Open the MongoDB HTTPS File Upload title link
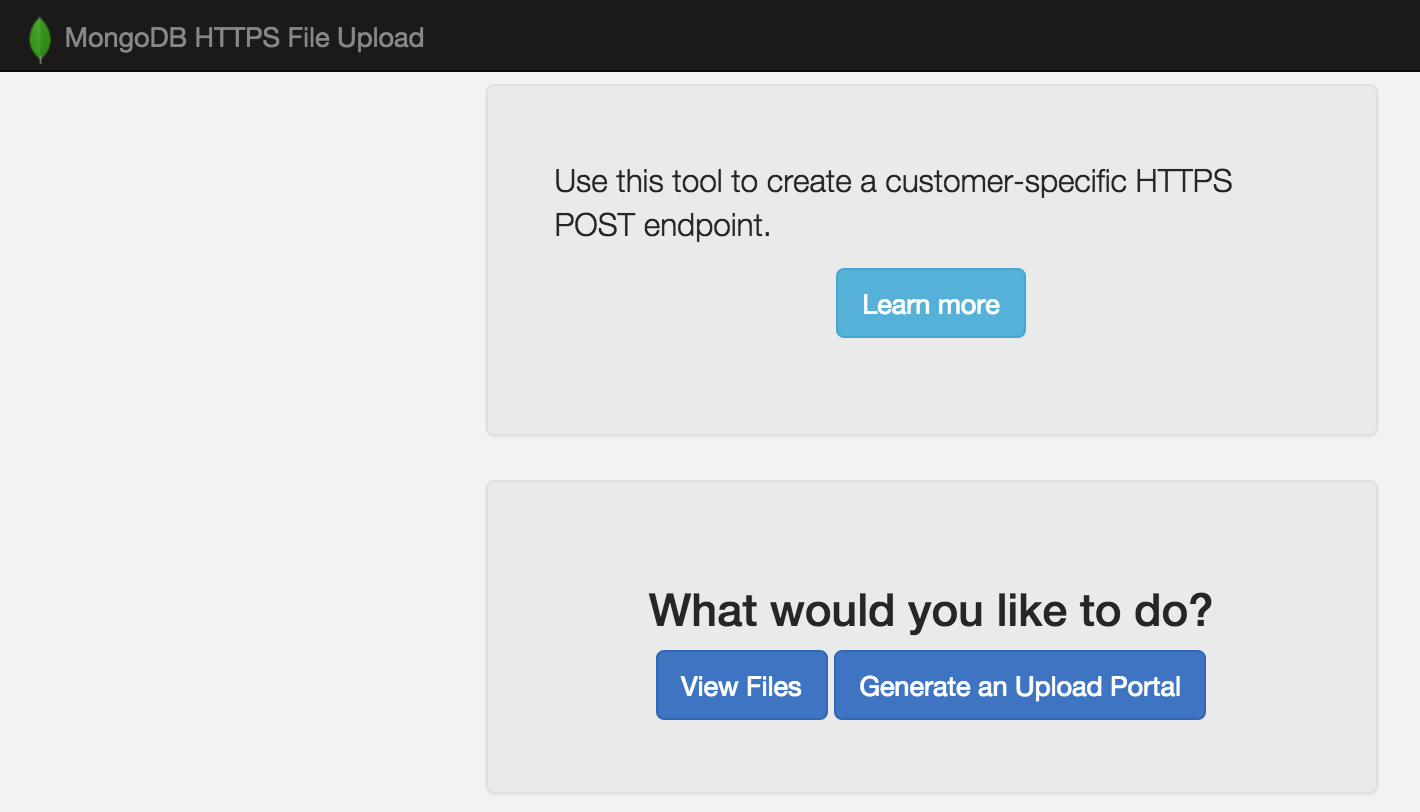 tap(244, 38)
